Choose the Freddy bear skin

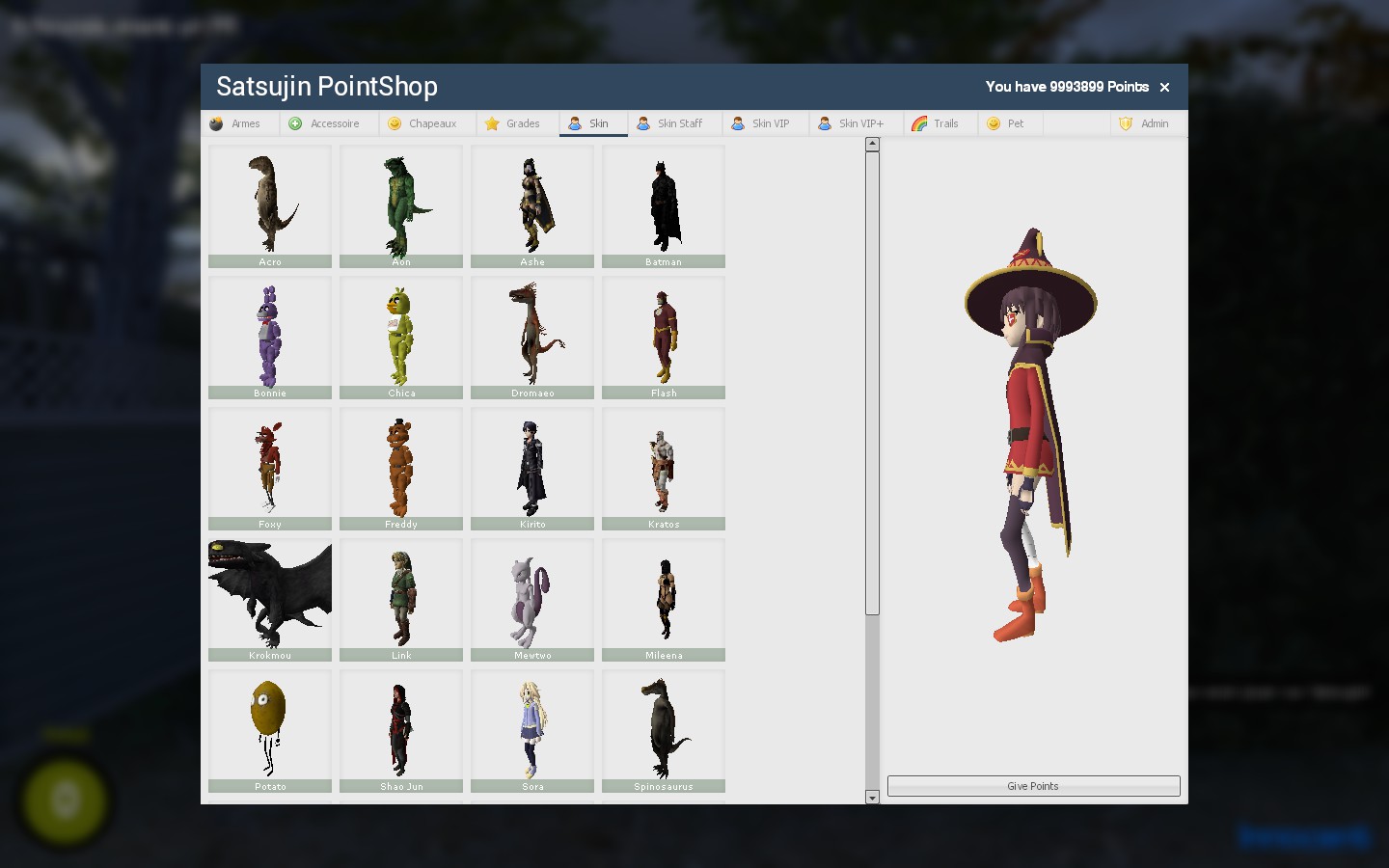click(401, 469)
